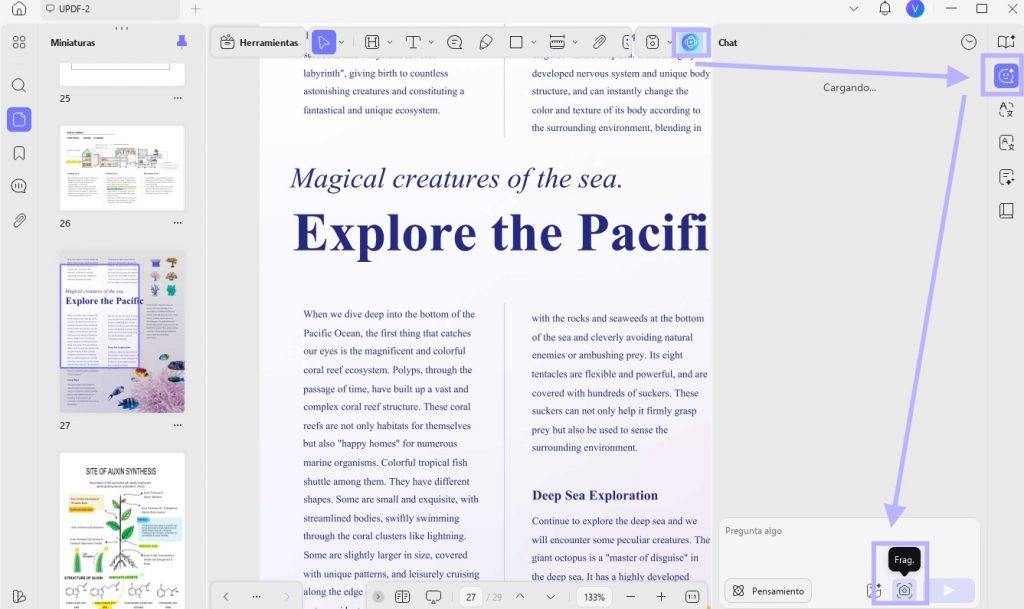Open the notifications bell
The width and height of the screenshot is (1024, 609).
(884, 8)
